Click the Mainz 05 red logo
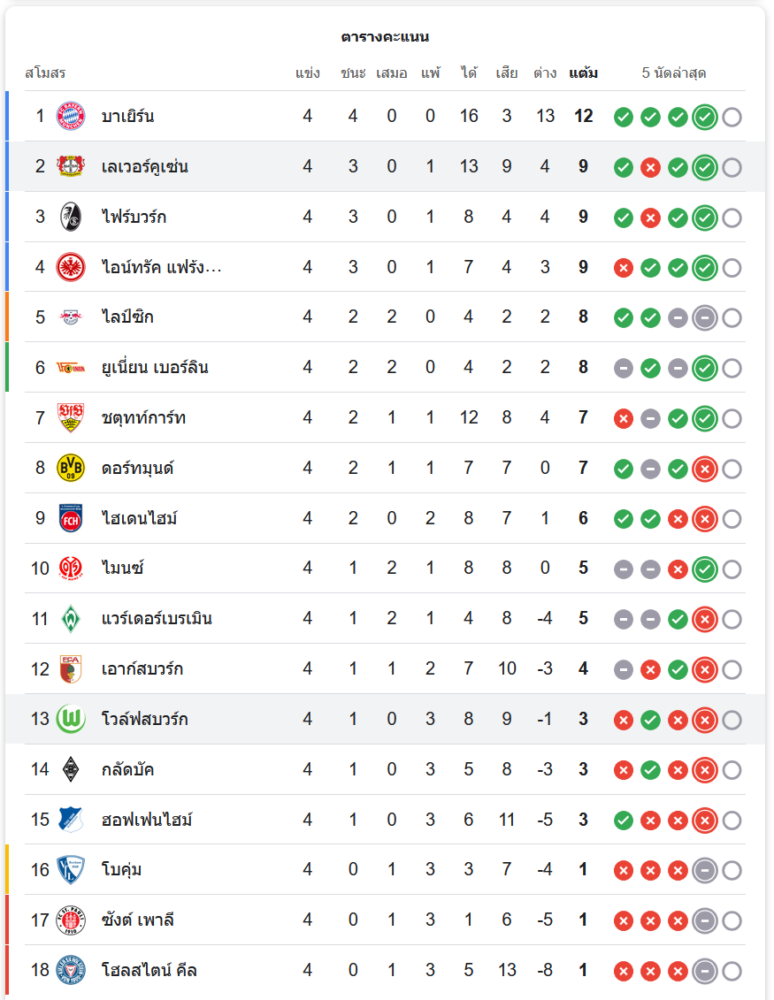Screen dimensions: 774x1000 coord(71,568)
